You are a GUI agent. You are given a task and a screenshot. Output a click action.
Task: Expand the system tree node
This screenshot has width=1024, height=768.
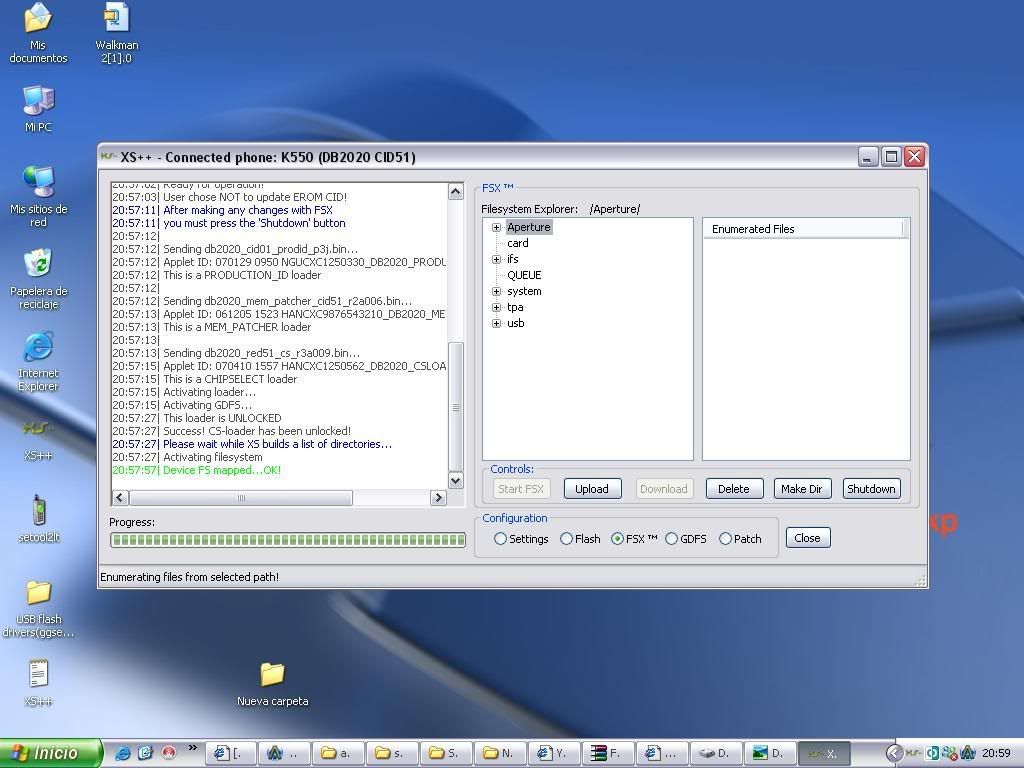pos(496,291)
